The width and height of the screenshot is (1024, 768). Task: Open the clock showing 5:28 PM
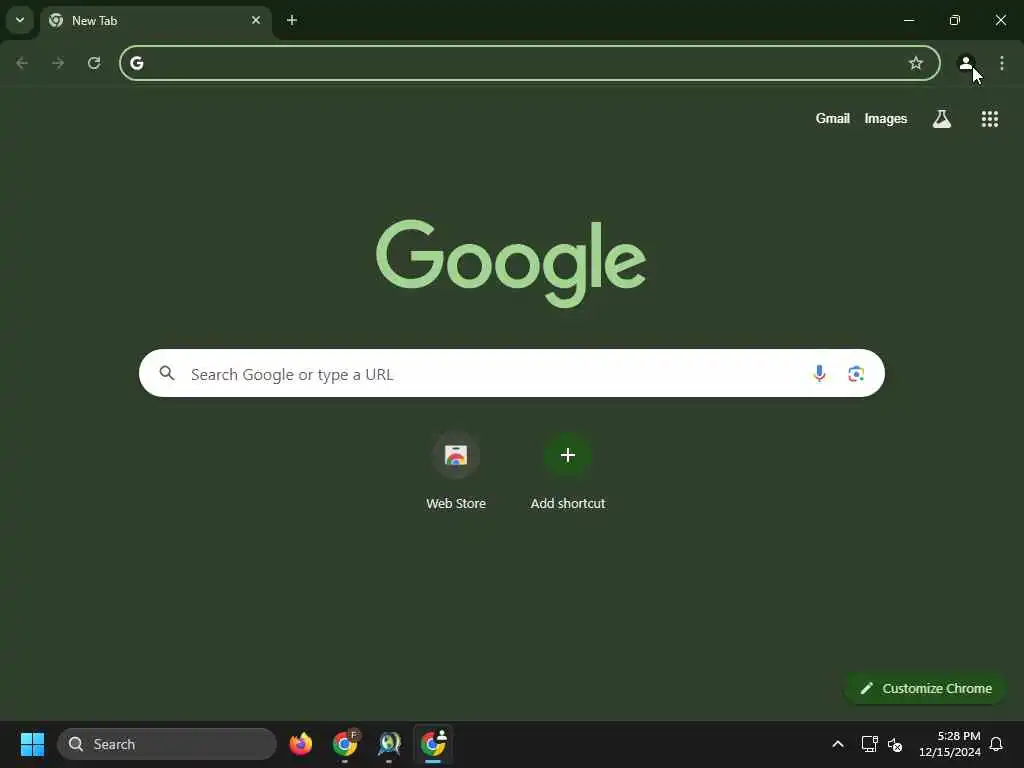[x=950, y=744]
